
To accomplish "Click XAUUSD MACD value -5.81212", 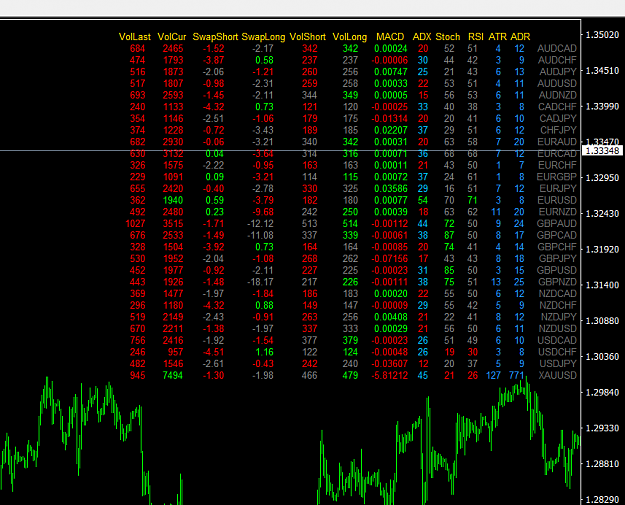I will point(389,375).
